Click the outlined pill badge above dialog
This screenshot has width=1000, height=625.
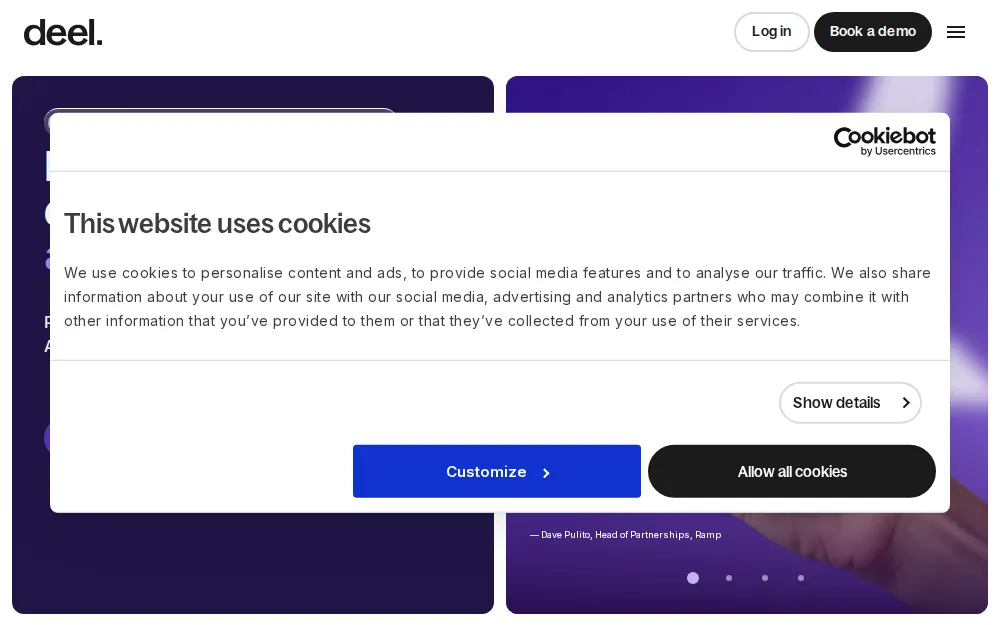point(220,110)
